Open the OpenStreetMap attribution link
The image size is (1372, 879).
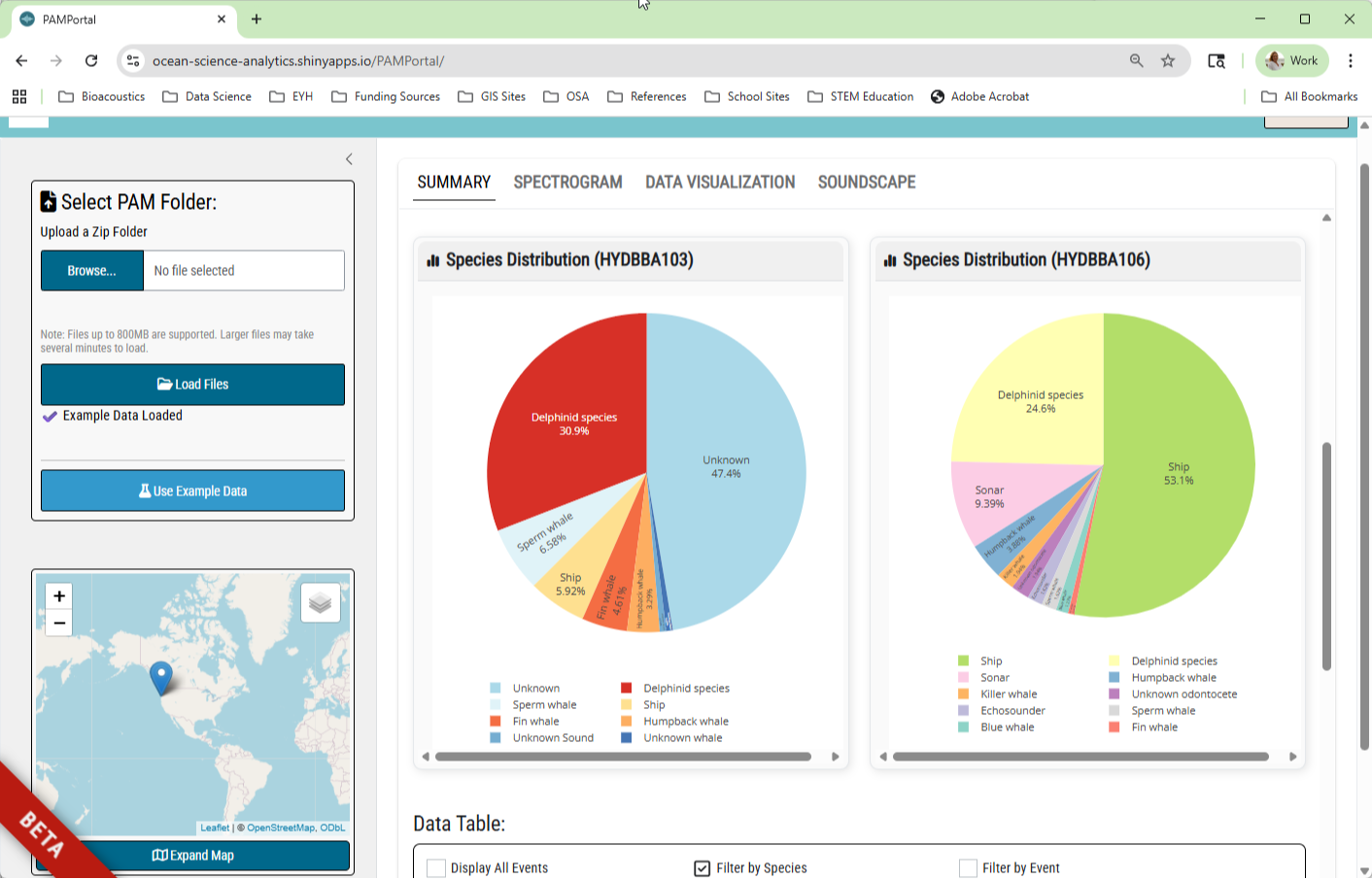[281, 828]
